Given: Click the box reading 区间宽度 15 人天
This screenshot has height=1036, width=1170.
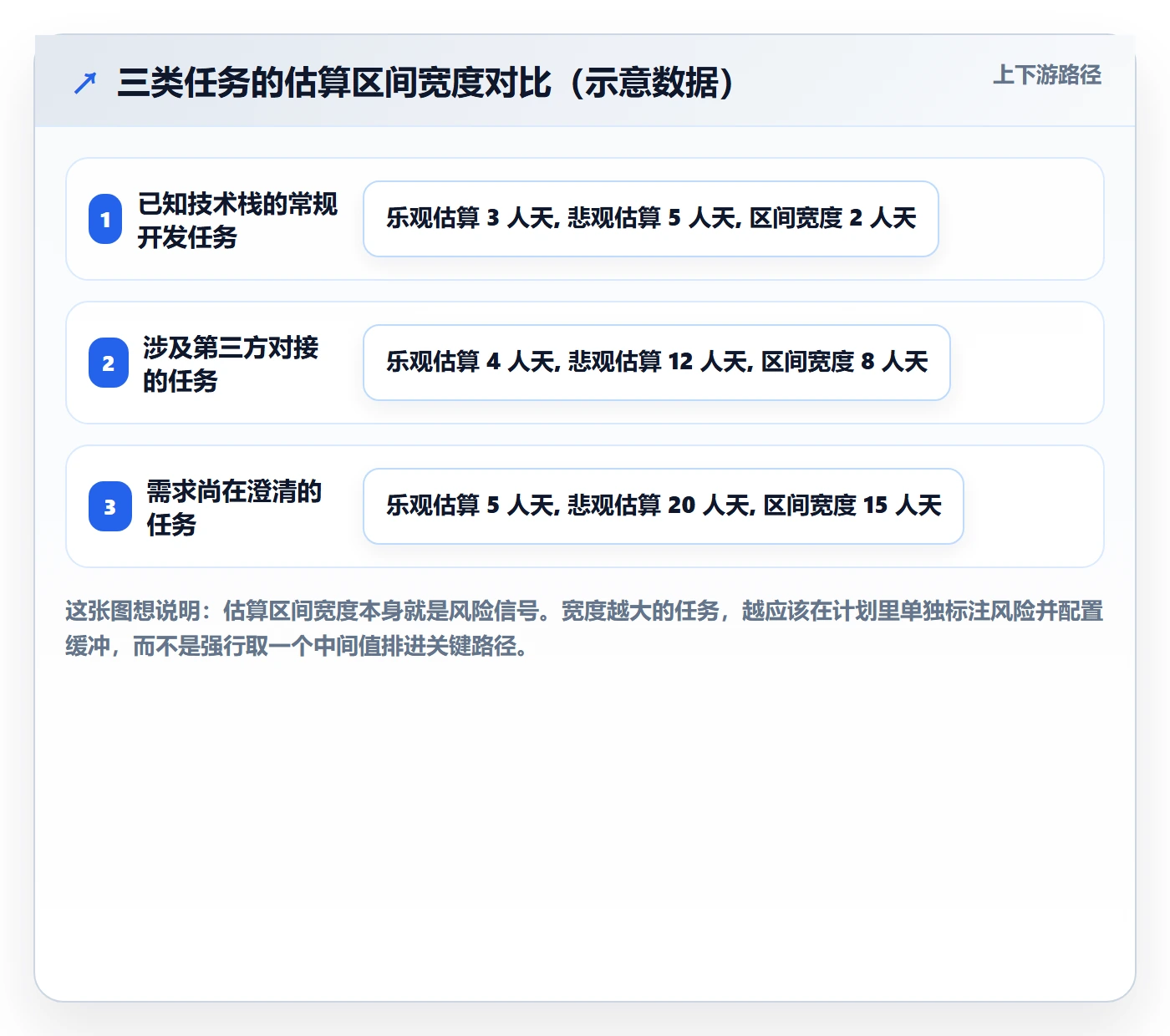Looking at the screenshot, I should point(664,506).
